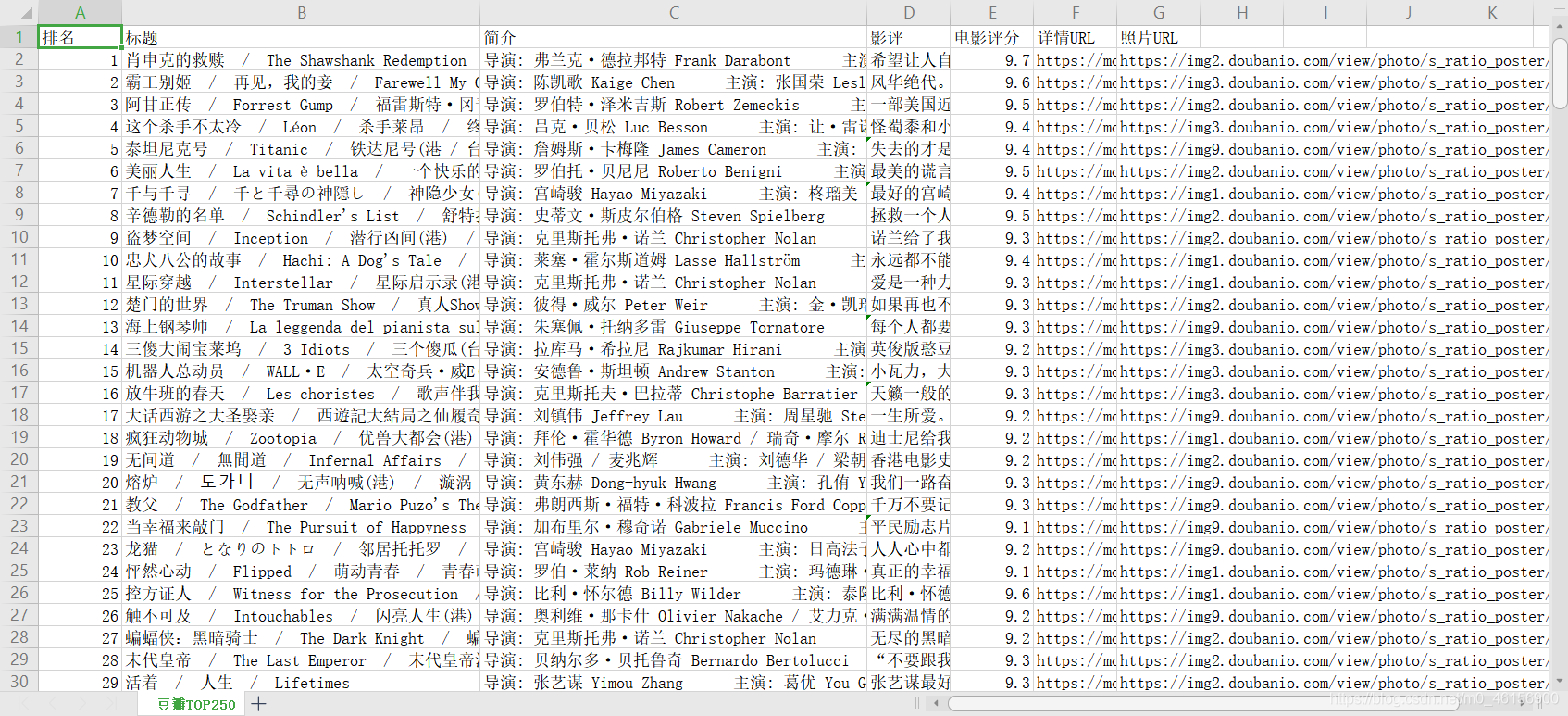This screenshot has height=716, width=1568.
Task: Select row 20 header
Action: click(19, 459)
